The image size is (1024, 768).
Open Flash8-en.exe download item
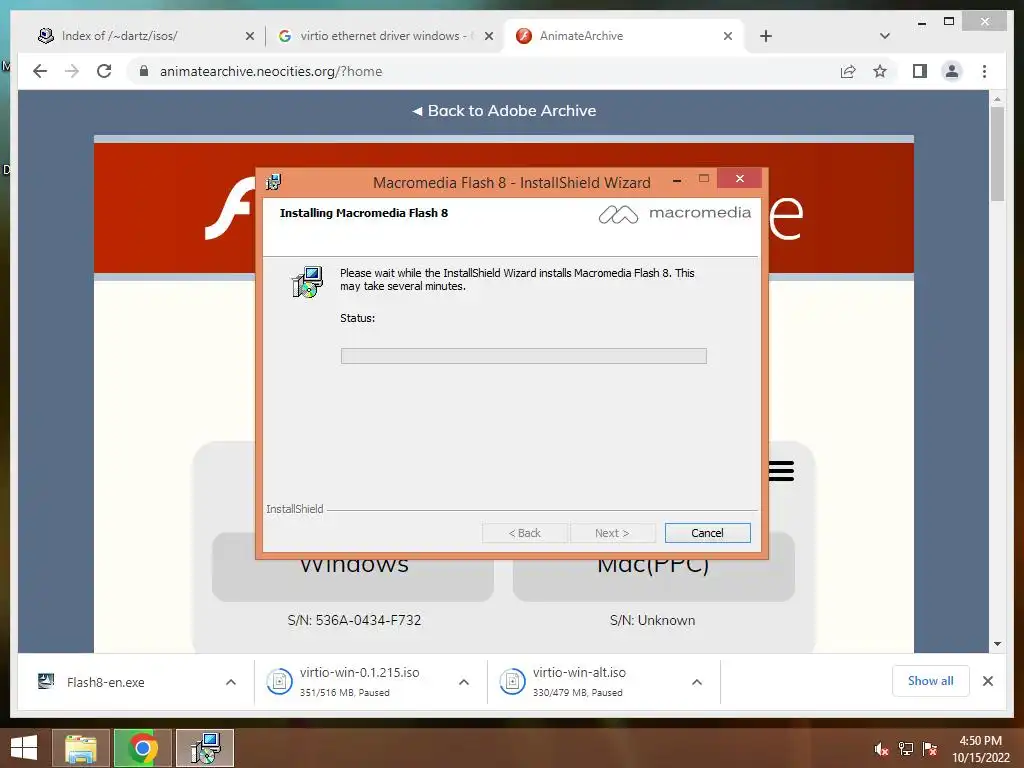(105, 682)
